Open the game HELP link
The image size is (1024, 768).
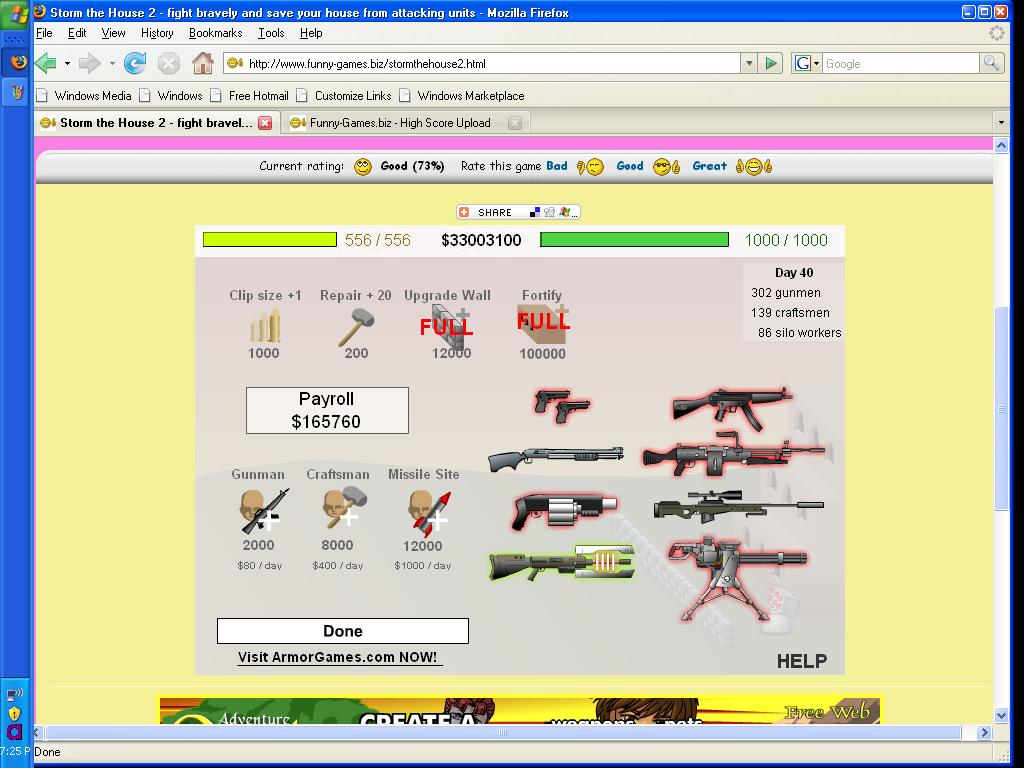801,662
